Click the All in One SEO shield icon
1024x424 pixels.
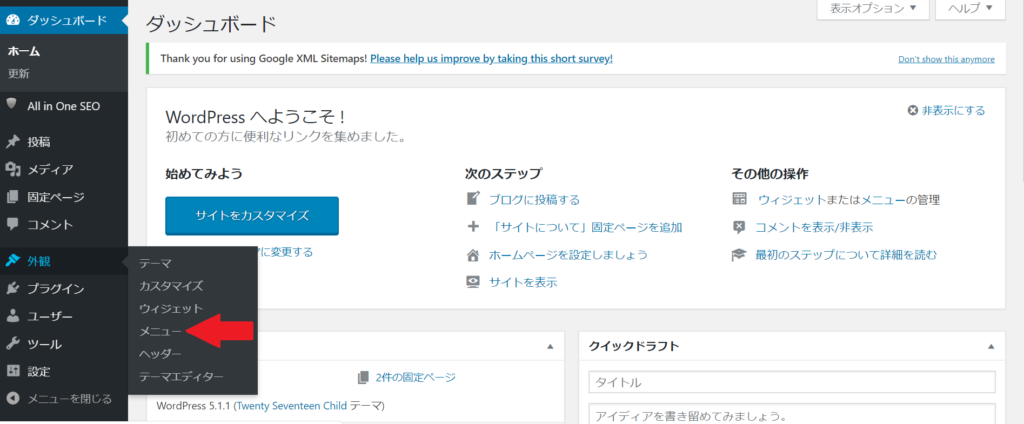tap(12, 105)
